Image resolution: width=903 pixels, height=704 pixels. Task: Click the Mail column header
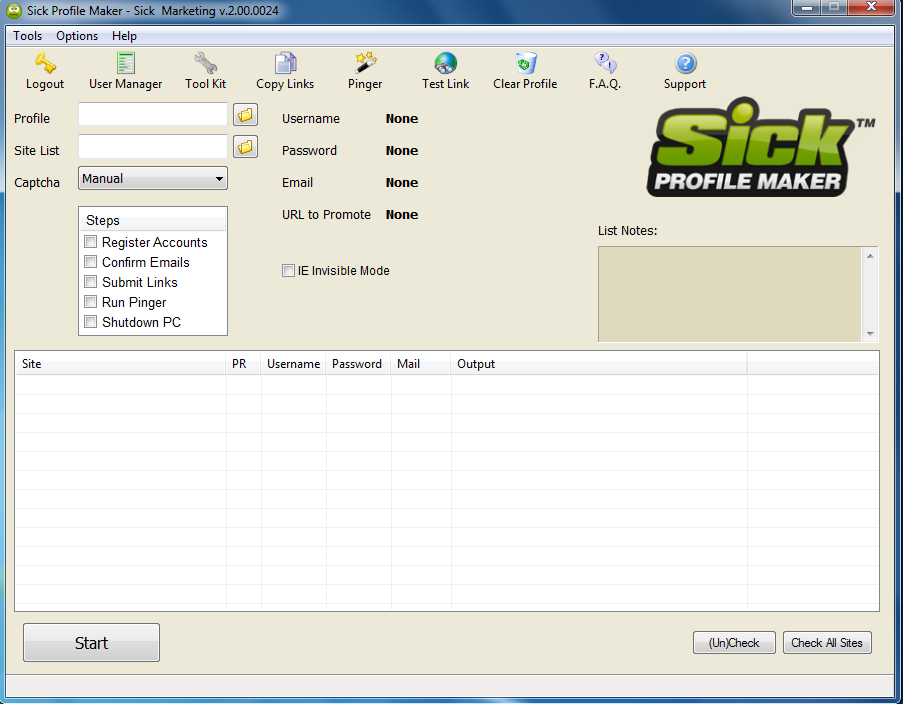[421, 364]
